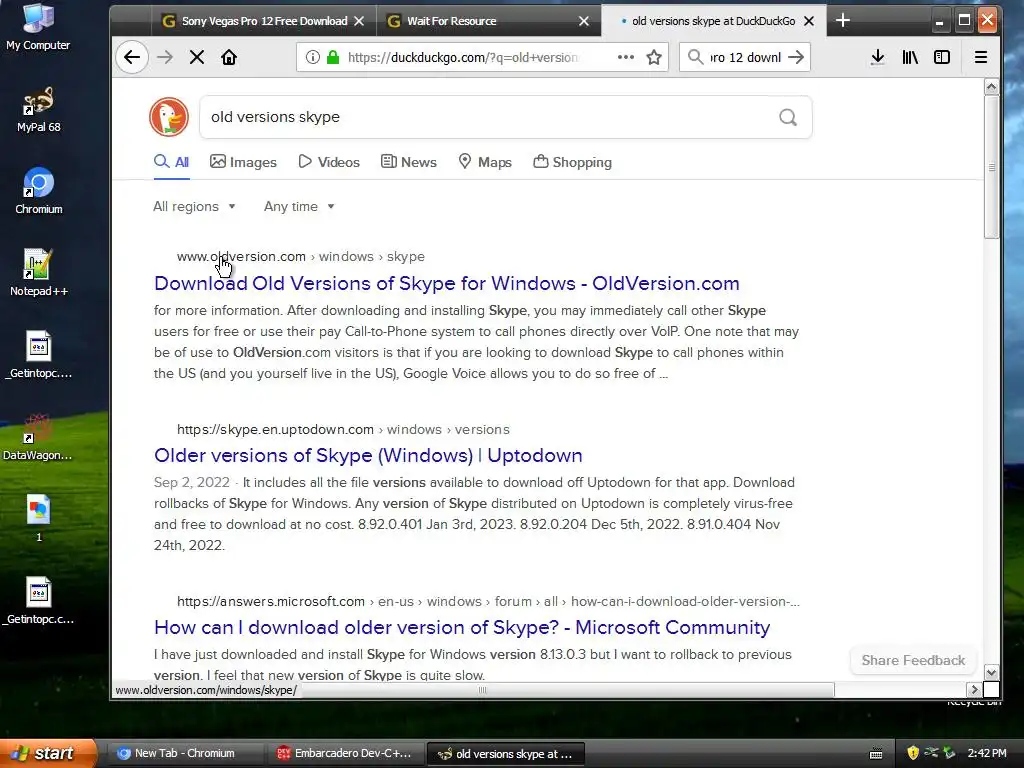1024x768 pixels.
Task: Click the search bar magnifier icon
Action: 696,57
